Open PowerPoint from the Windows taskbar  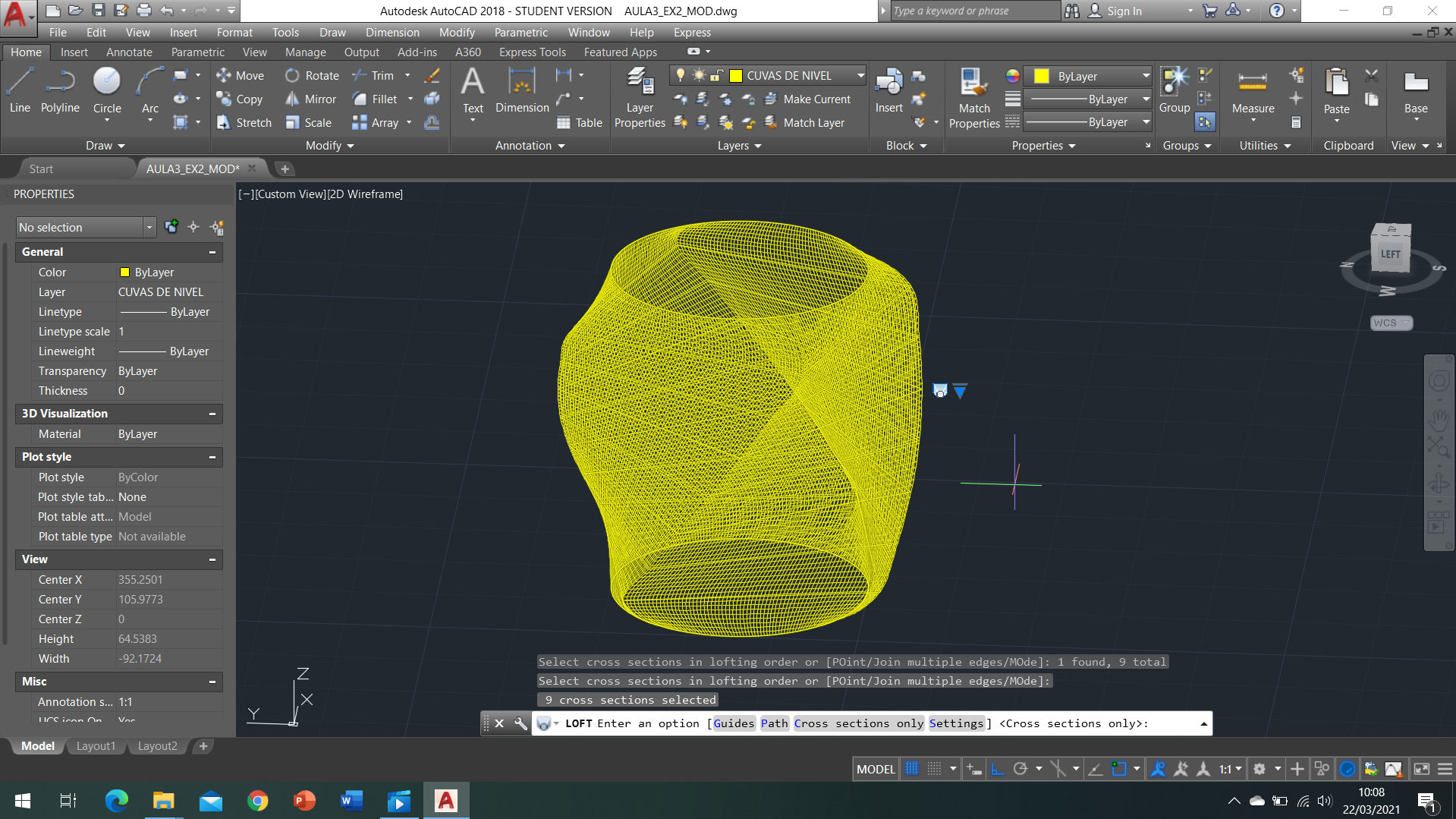[x=304, y=801]
